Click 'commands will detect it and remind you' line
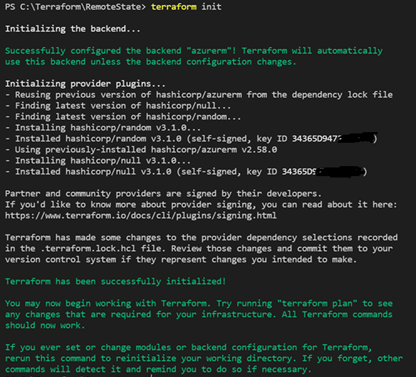416x377 pixels. click(158, 369)
